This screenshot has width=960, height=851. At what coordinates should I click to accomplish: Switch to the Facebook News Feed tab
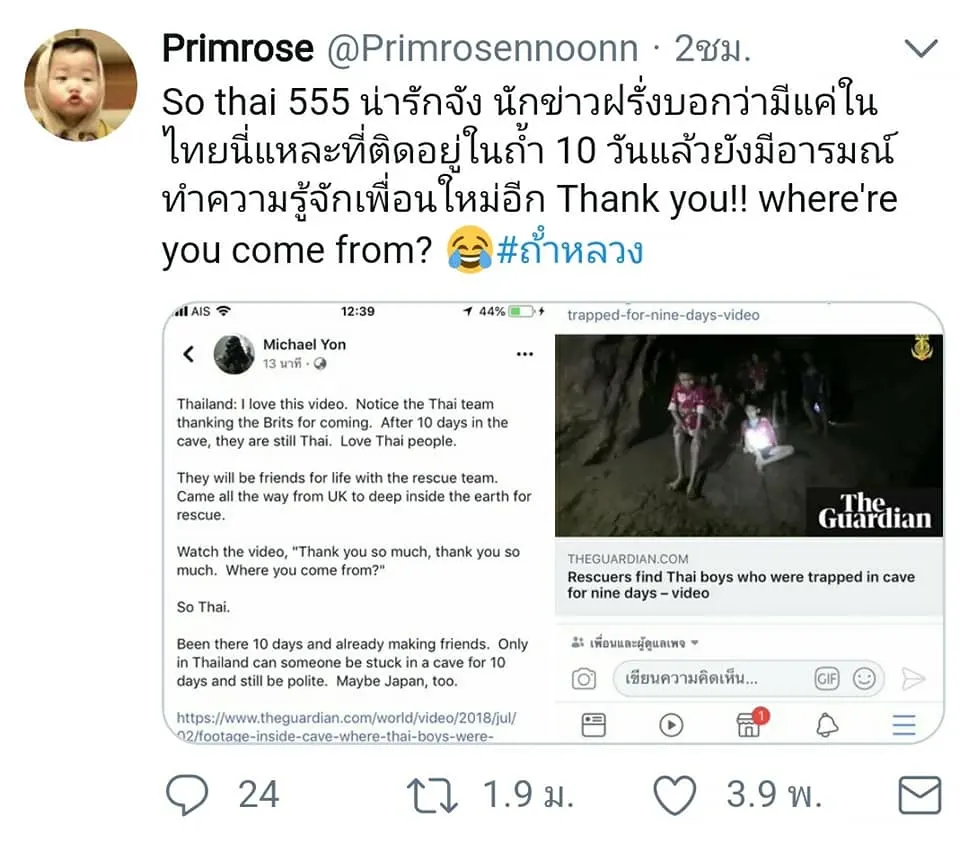(x=593, y=725)
